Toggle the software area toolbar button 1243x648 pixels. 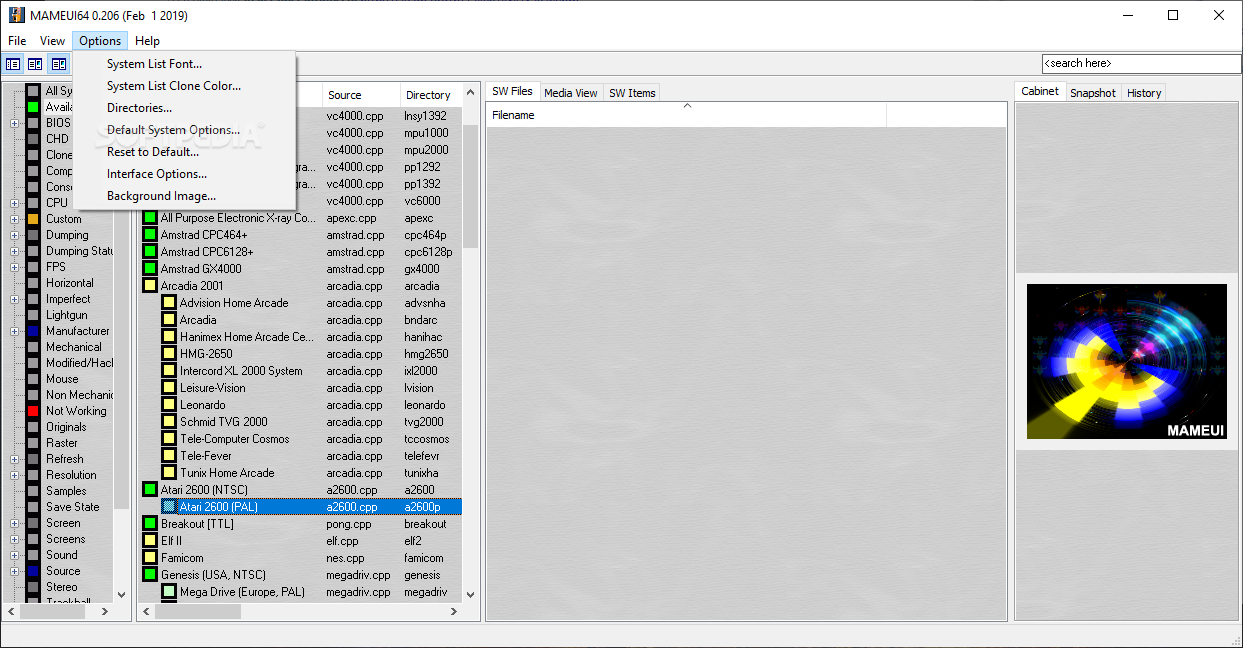pos(36,64)
